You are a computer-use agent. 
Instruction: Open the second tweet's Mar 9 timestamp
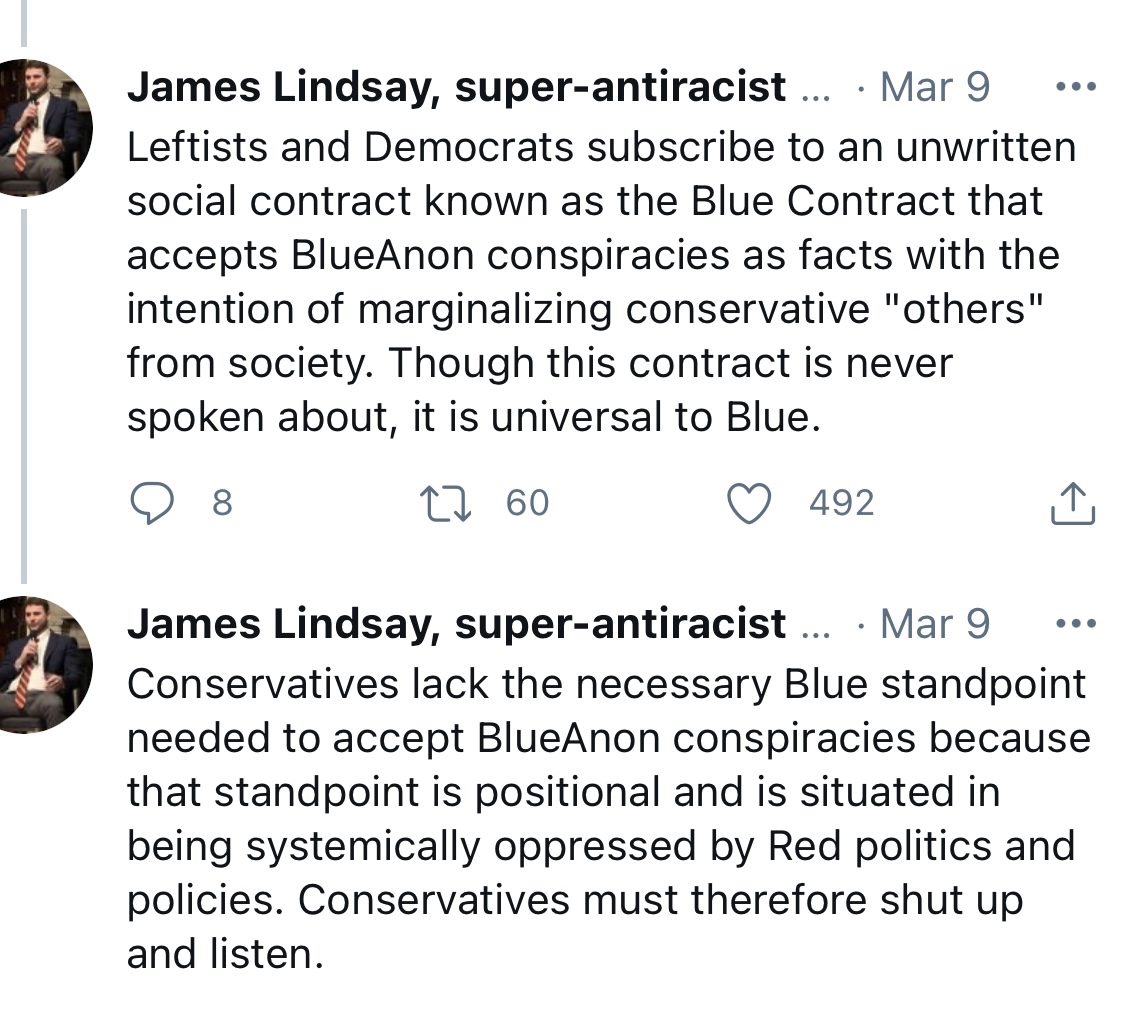click(935, 625)
